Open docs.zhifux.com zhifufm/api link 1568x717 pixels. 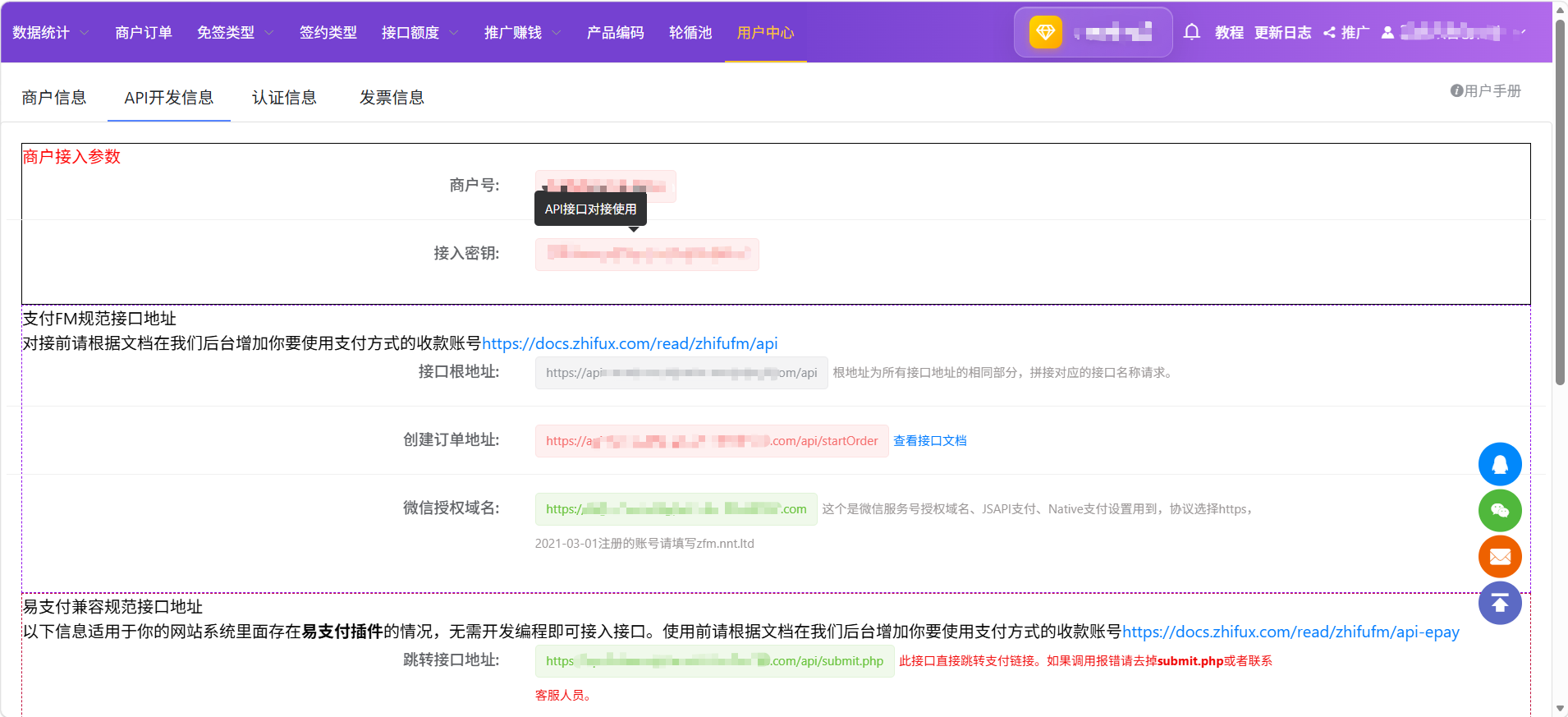(630, 343)
